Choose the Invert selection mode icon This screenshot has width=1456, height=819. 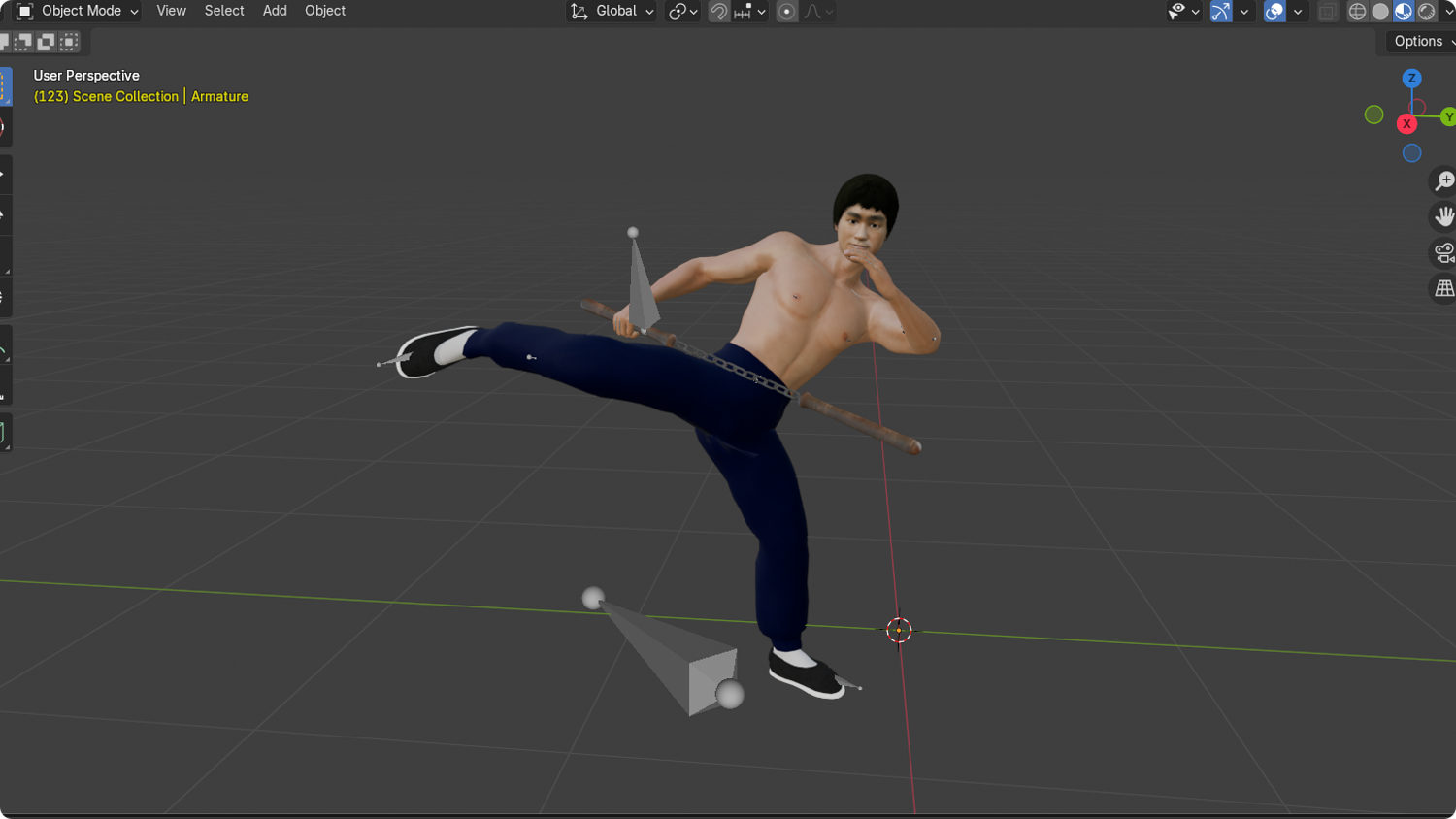46,42
